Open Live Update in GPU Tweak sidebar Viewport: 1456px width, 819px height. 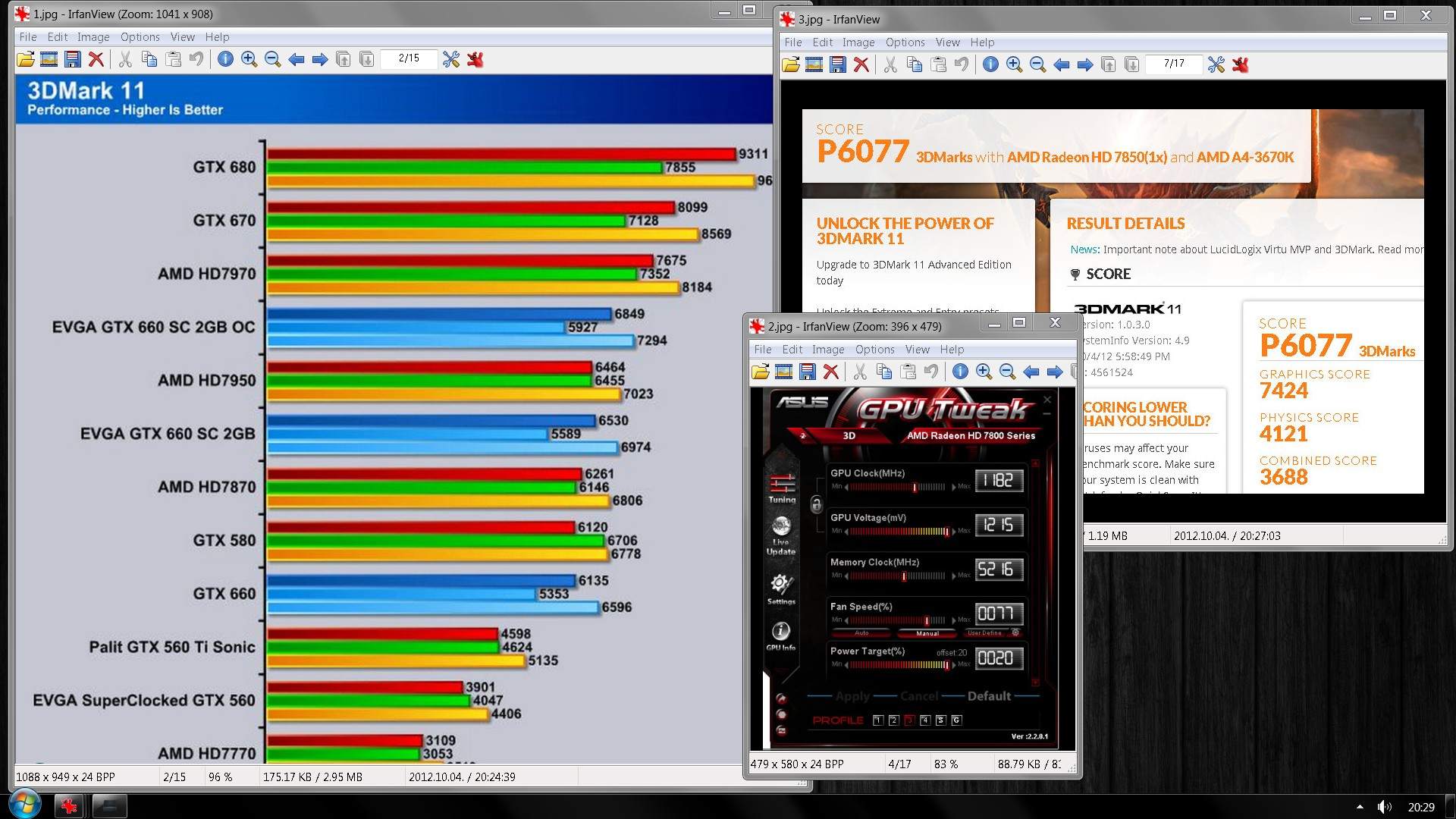click(781, 535)
